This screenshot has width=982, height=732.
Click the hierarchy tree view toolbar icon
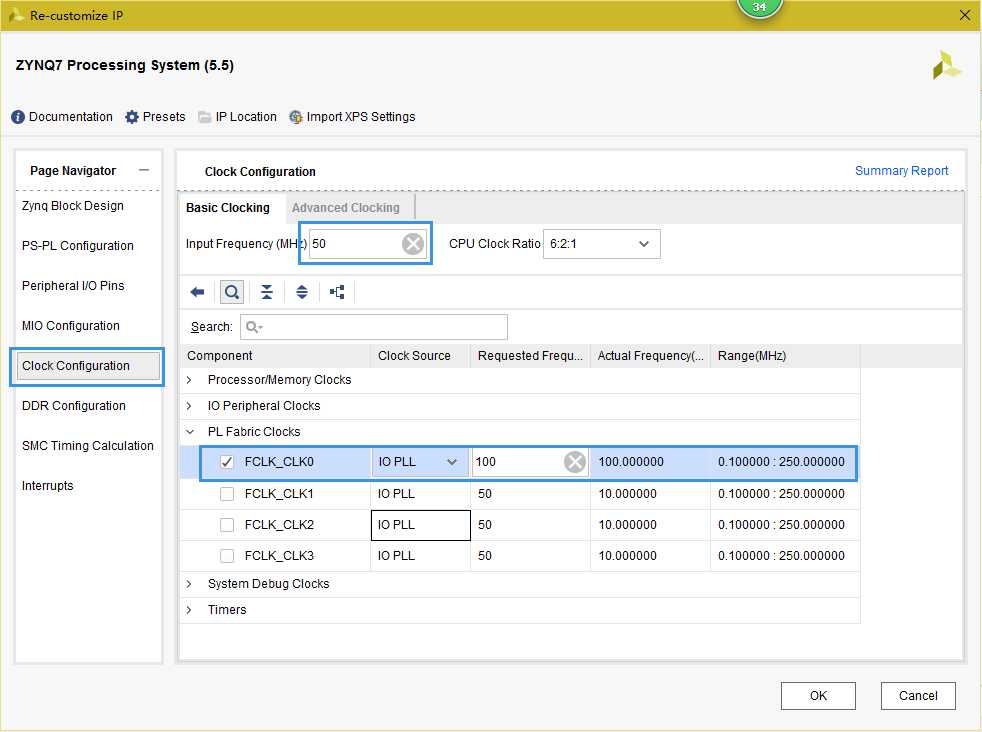(x=337, y=292)
